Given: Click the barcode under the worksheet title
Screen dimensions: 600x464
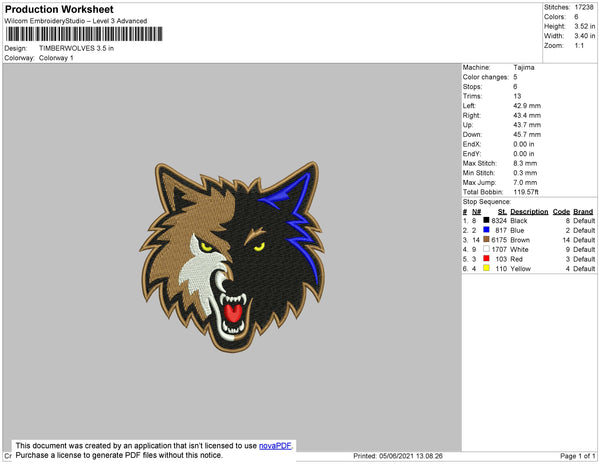Looking at the screenshot, I should pyautogui.click(x=84, y=34).
